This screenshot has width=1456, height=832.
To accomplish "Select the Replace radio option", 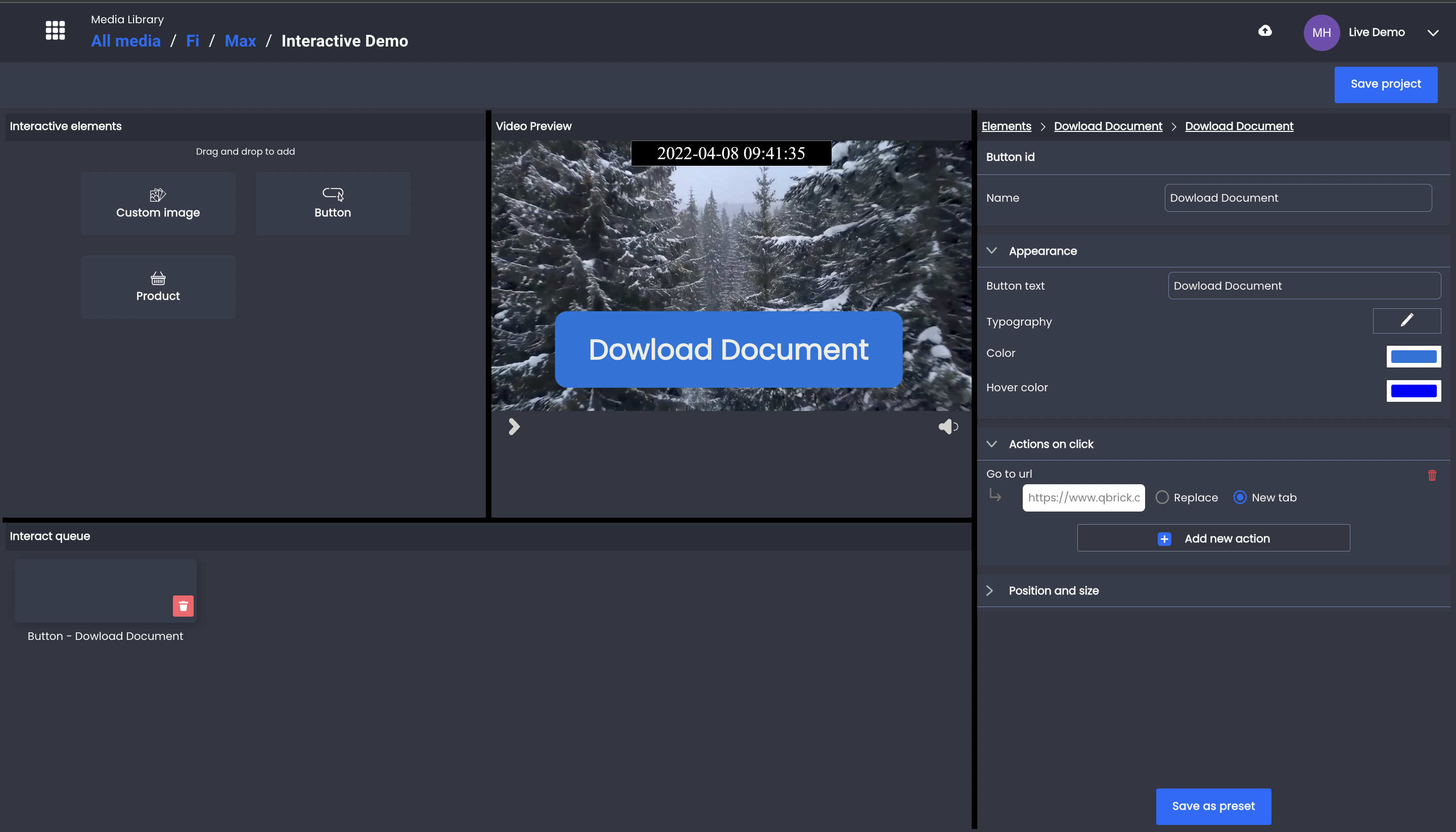I will coord(1162,497).
